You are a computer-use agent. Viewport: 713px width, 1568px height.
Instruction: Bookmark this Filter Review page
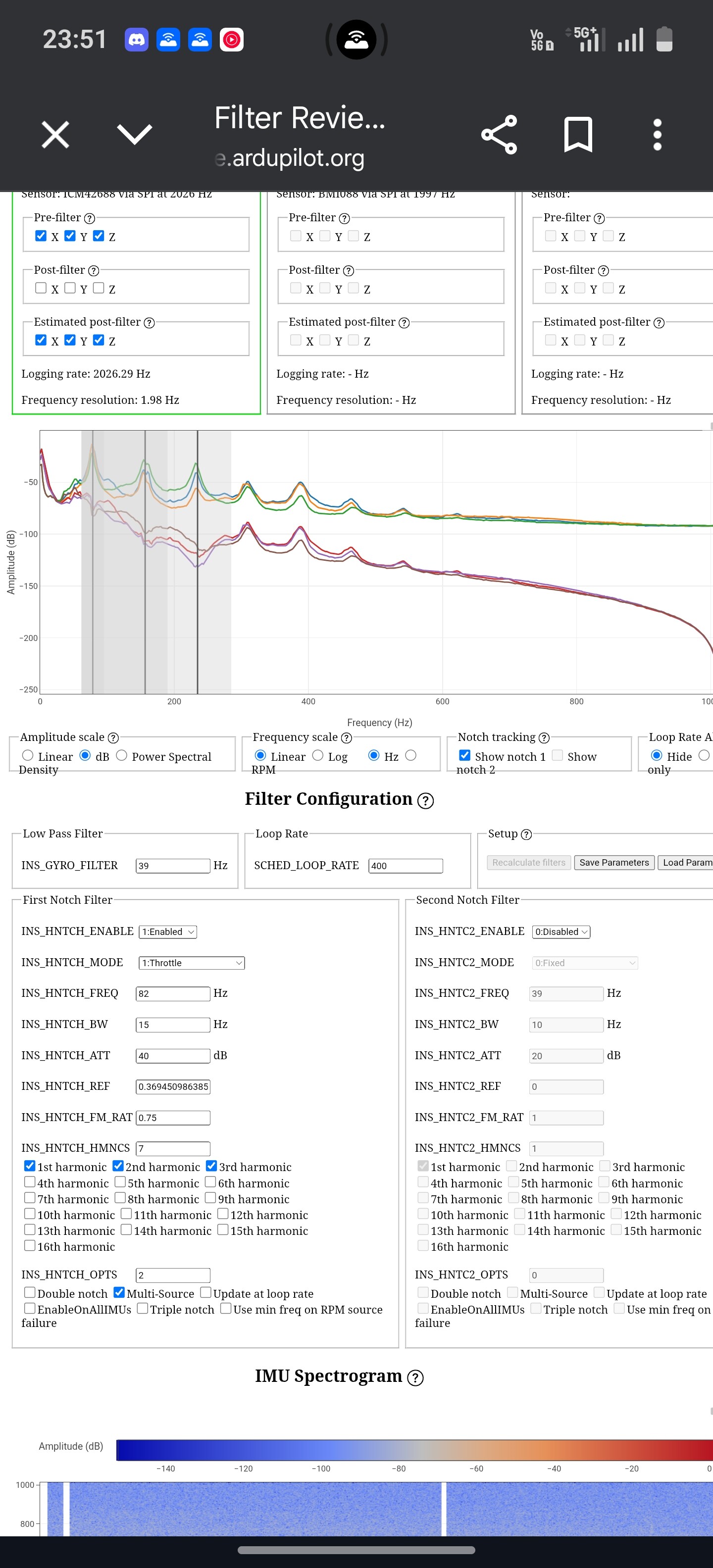[577, 135]
